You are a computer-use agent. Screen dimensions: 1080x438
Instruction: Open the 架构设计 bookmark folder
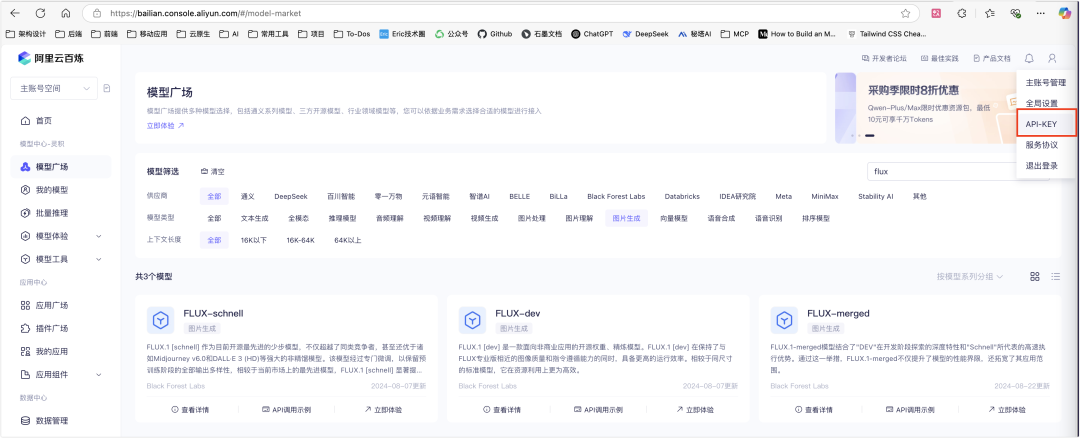tap(26, 33)
